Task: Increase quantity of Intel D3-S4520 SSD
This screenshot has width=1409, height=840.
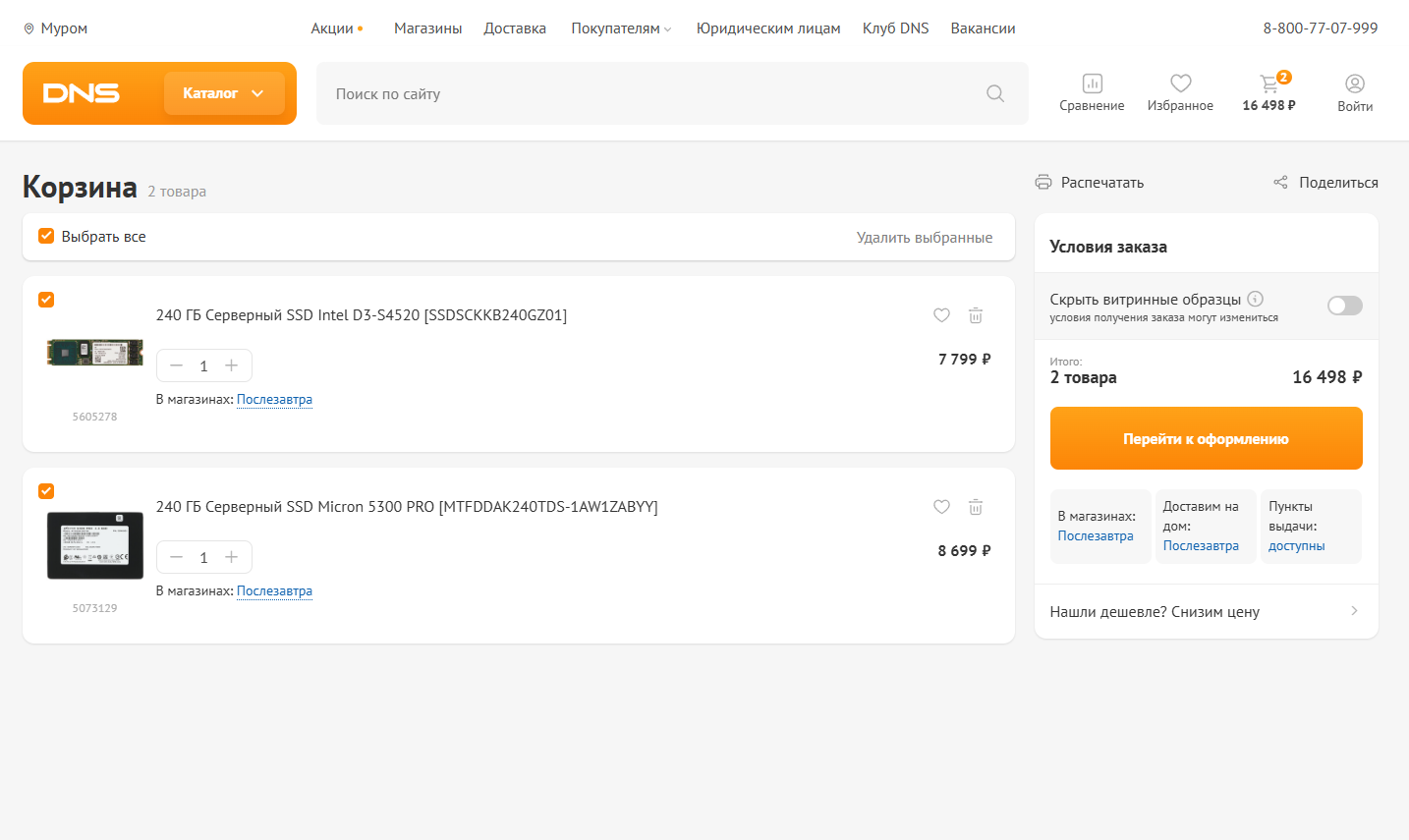Action: click(x=232, y=365)
